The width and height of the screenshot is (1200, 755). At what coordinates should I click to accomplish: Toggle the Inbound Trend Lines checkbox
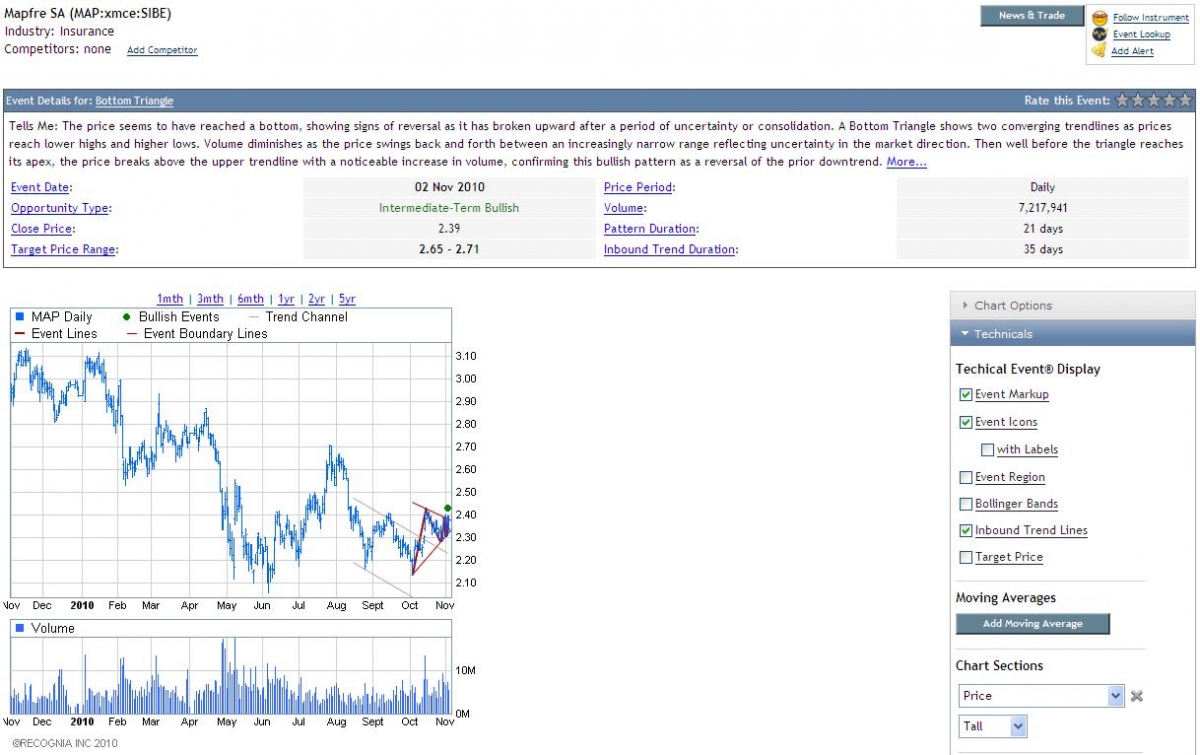966,531
